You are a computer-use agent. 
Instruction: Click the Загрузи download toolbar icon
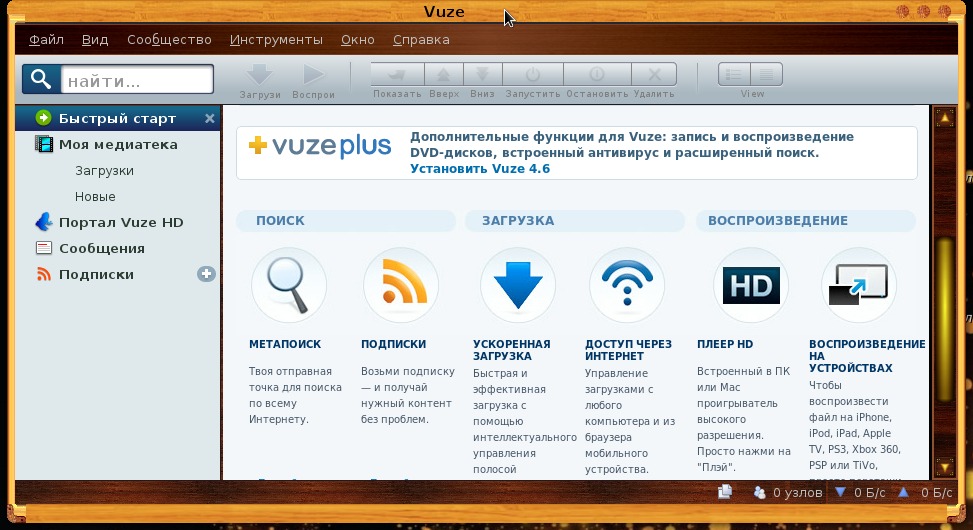259,81
